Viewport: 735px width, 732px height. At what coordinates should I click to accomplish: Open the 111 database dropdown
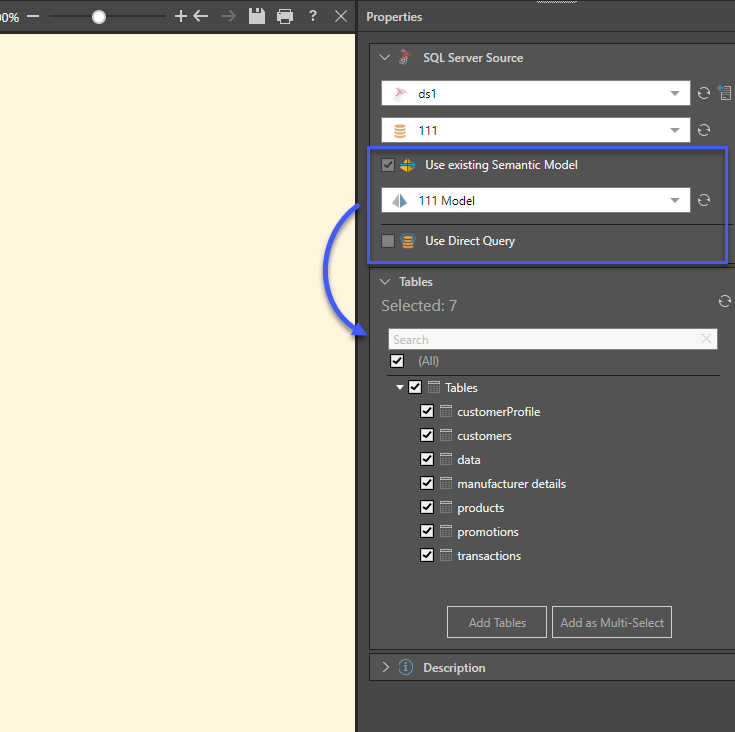click(675, 131)
